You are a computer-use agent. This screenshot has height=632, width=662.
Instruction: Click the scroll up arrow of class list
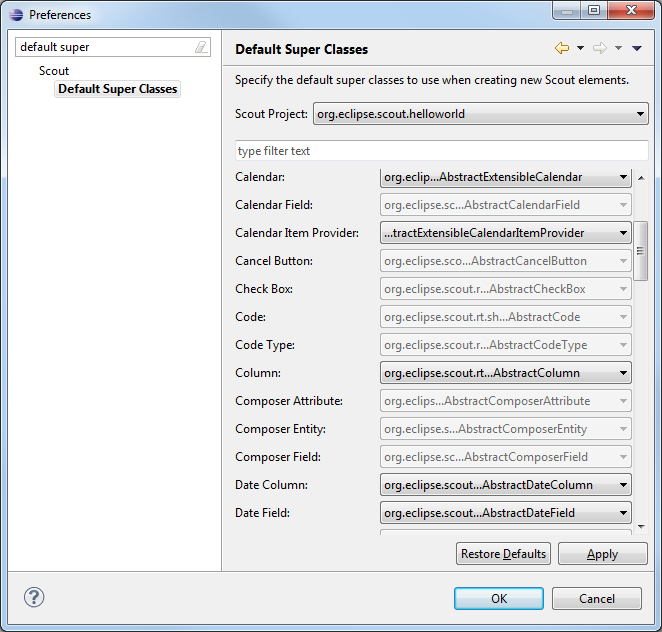coord(641,178)
